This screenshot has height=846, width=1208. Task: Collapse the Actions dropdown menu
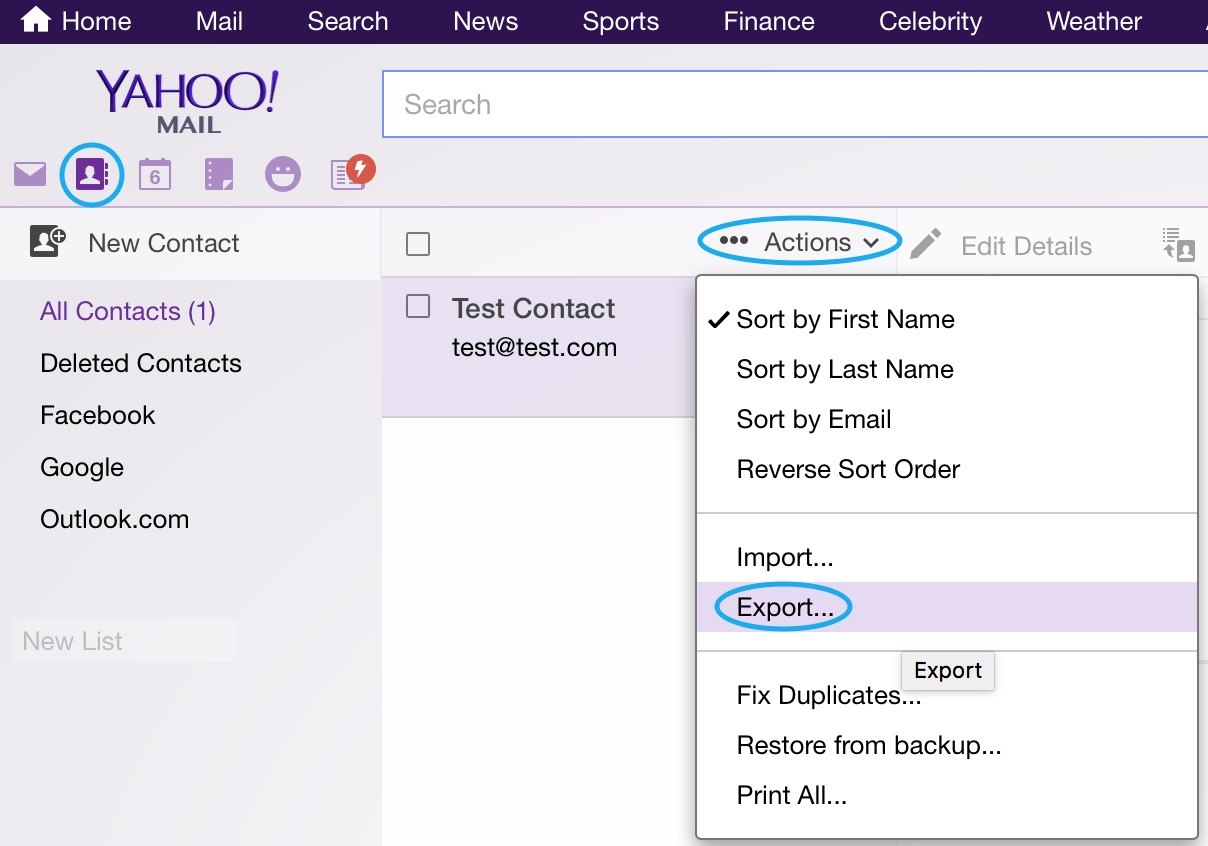[800, 243]
